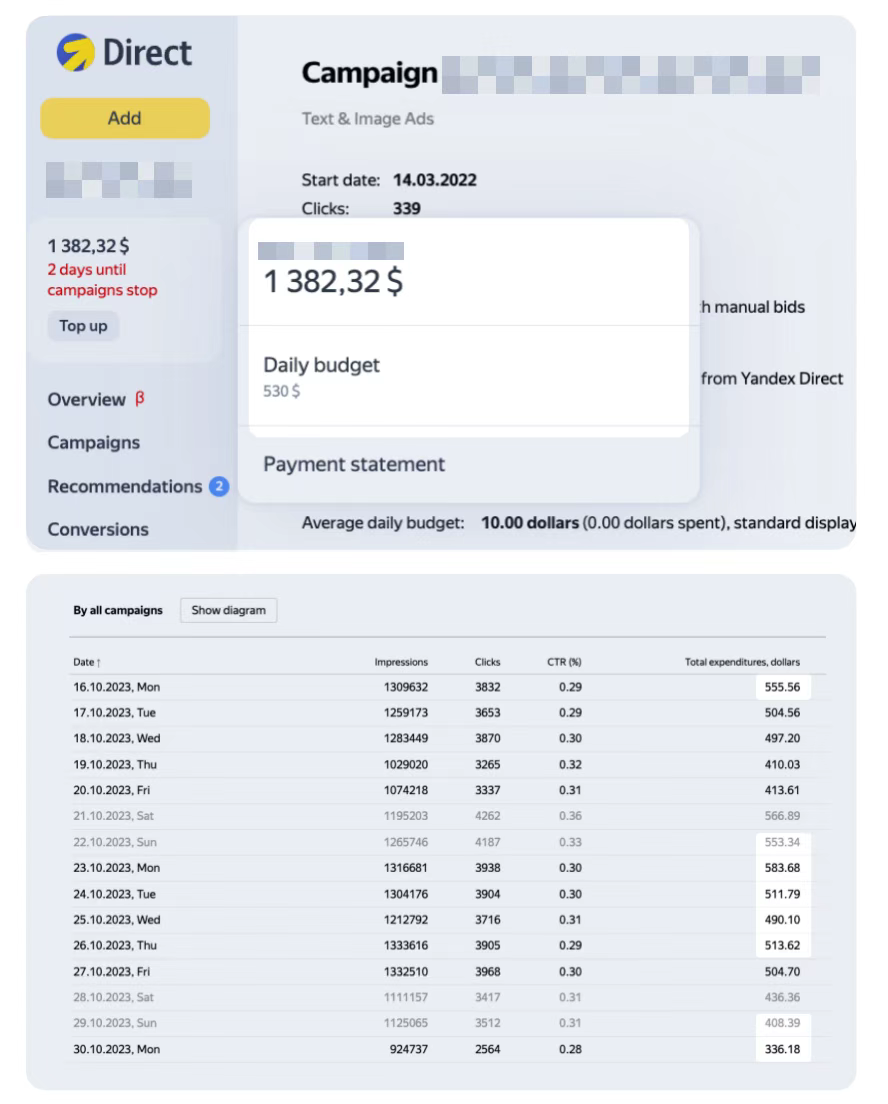Screen dimensions: 888x1104
Task: Click the 20.10.2023, Fri date row
Action: [447, 791]
